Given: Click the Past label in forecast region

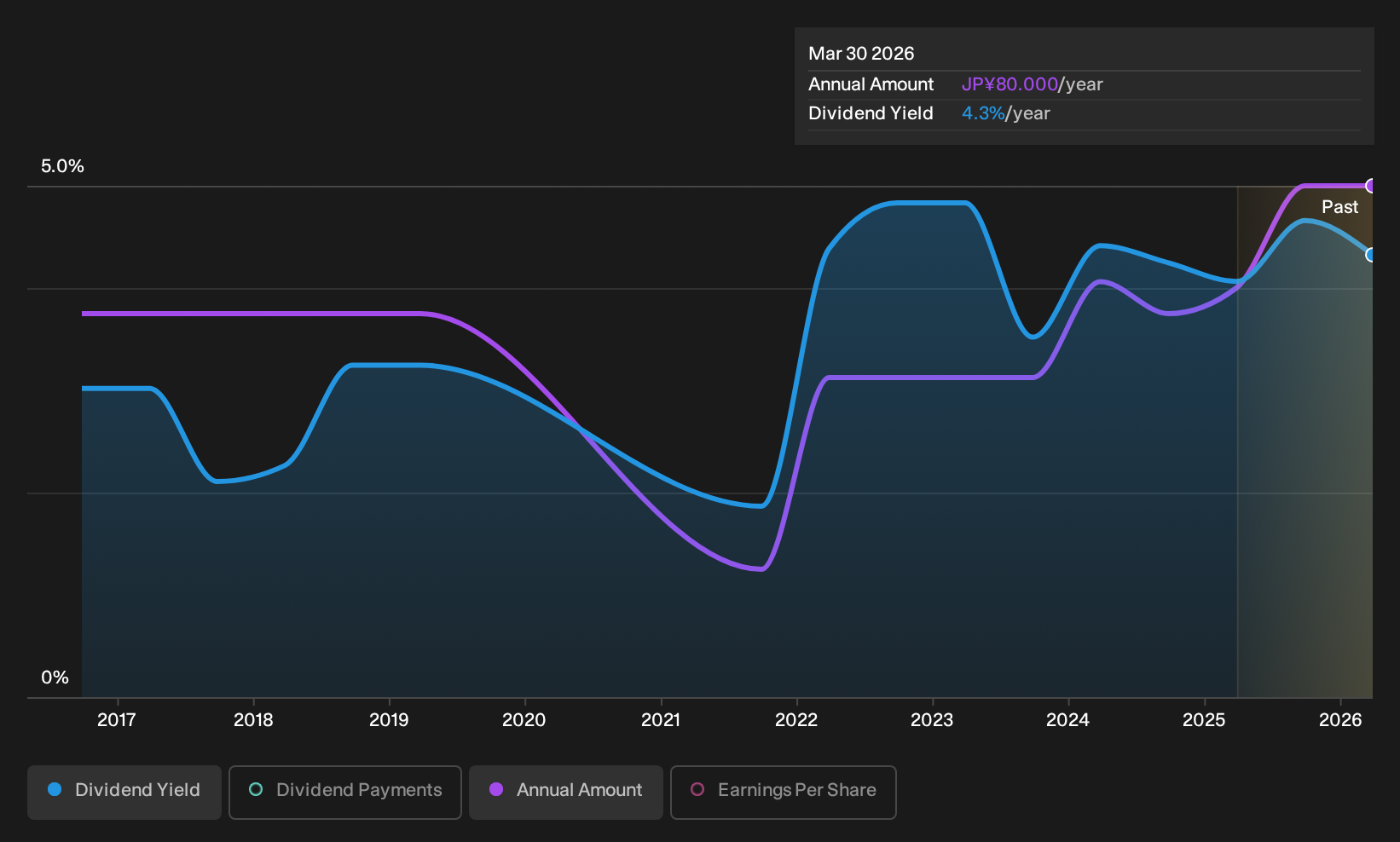Looking at the screenshot, I should pyautogui.click(x=1340, y=207).
